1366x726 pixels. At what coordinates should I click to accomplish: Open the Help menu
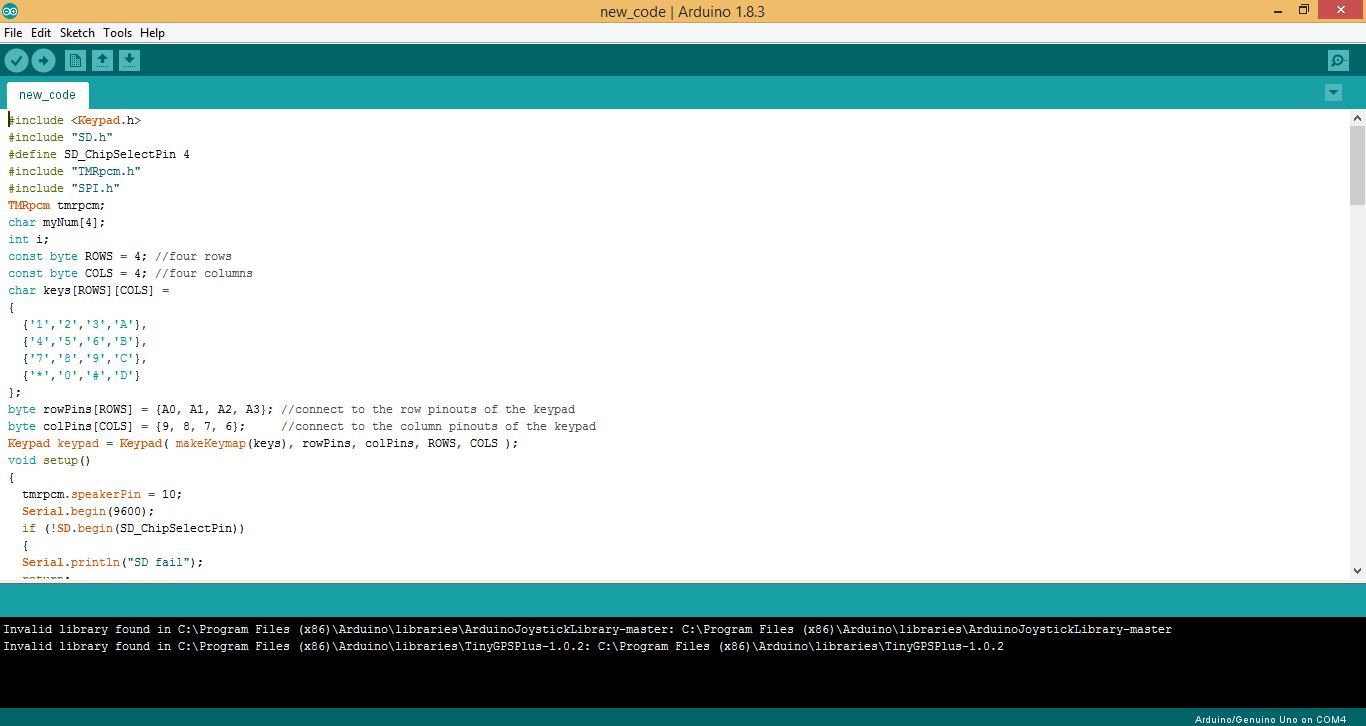point(152,32)
